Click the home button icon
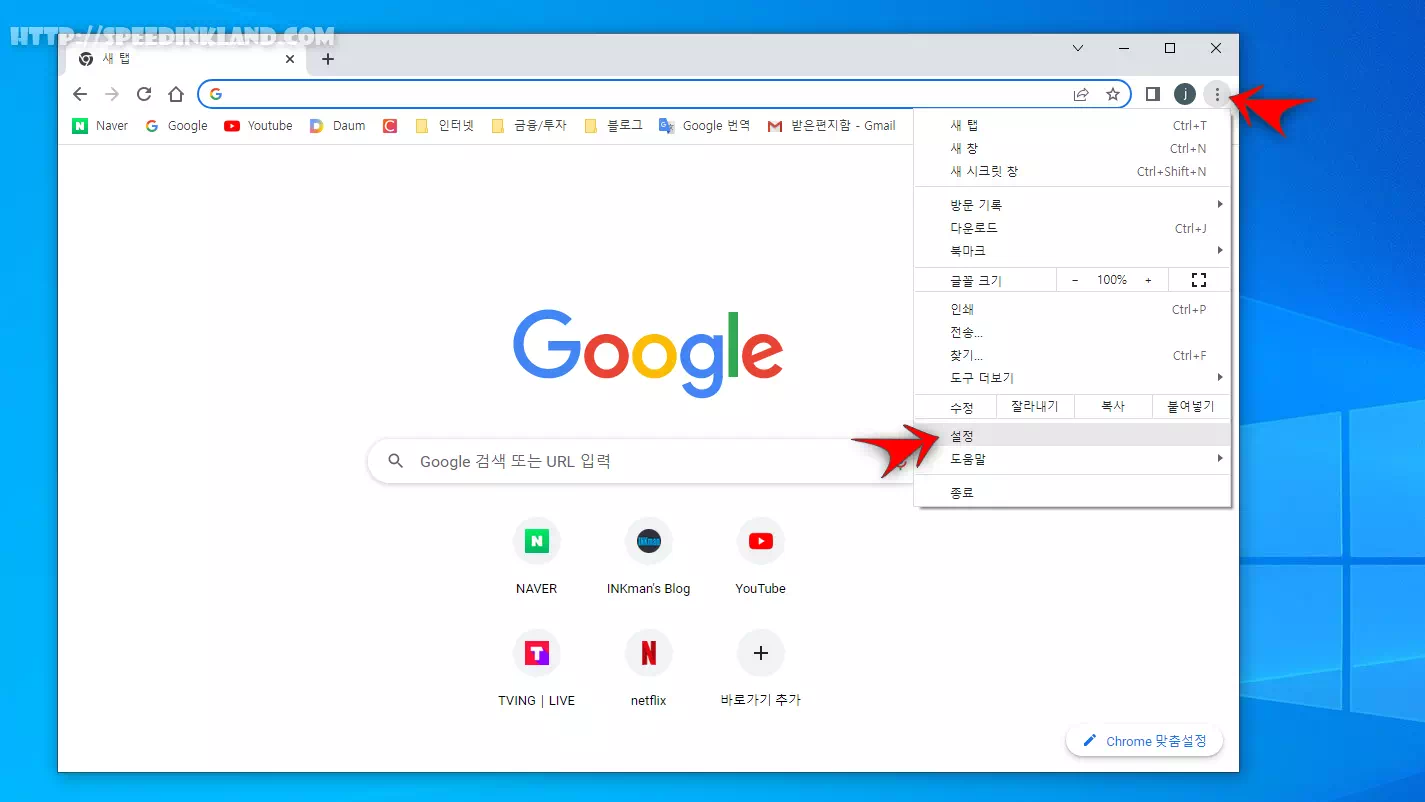Screen dimensions: 1425x802 [176, 94]
